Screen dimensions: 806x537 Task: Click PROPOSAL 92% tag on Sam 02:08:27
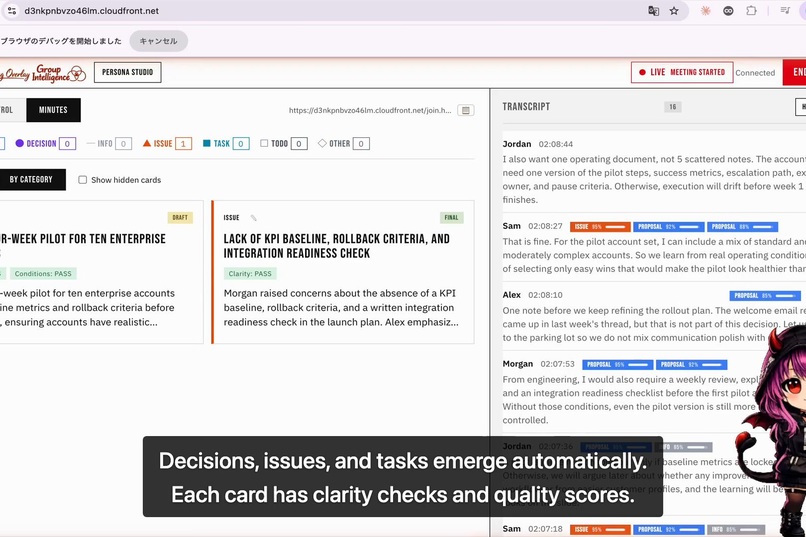[x=668, y=227]
